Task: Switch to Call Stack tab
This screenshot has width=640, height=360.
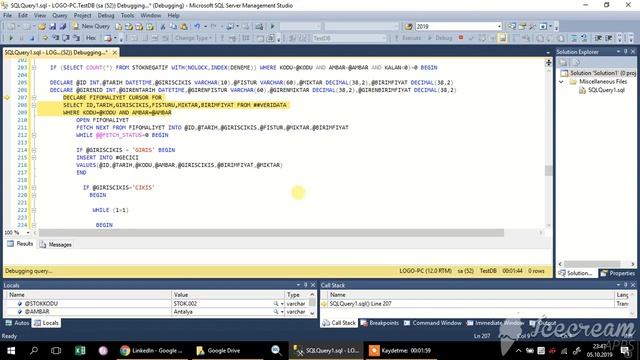Action: pos(339,323)
